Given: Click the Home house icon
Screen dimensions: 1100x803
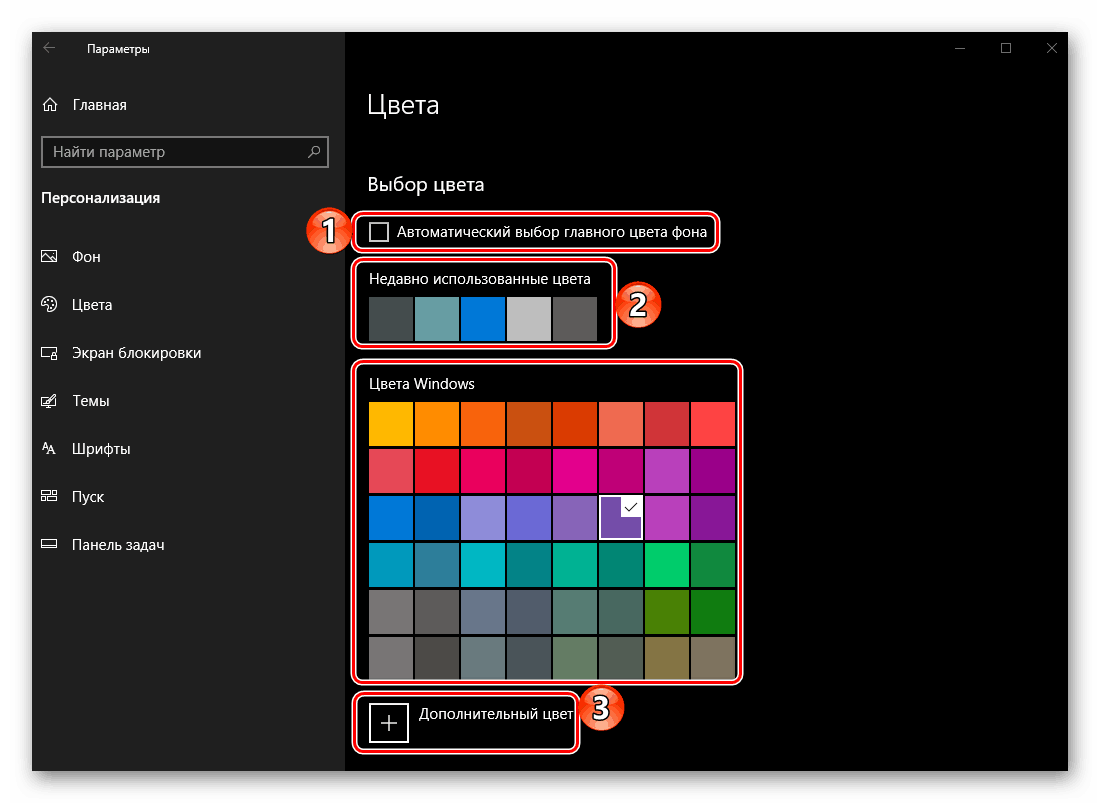Looking at the screenshot, I should [x=50, y=104].
